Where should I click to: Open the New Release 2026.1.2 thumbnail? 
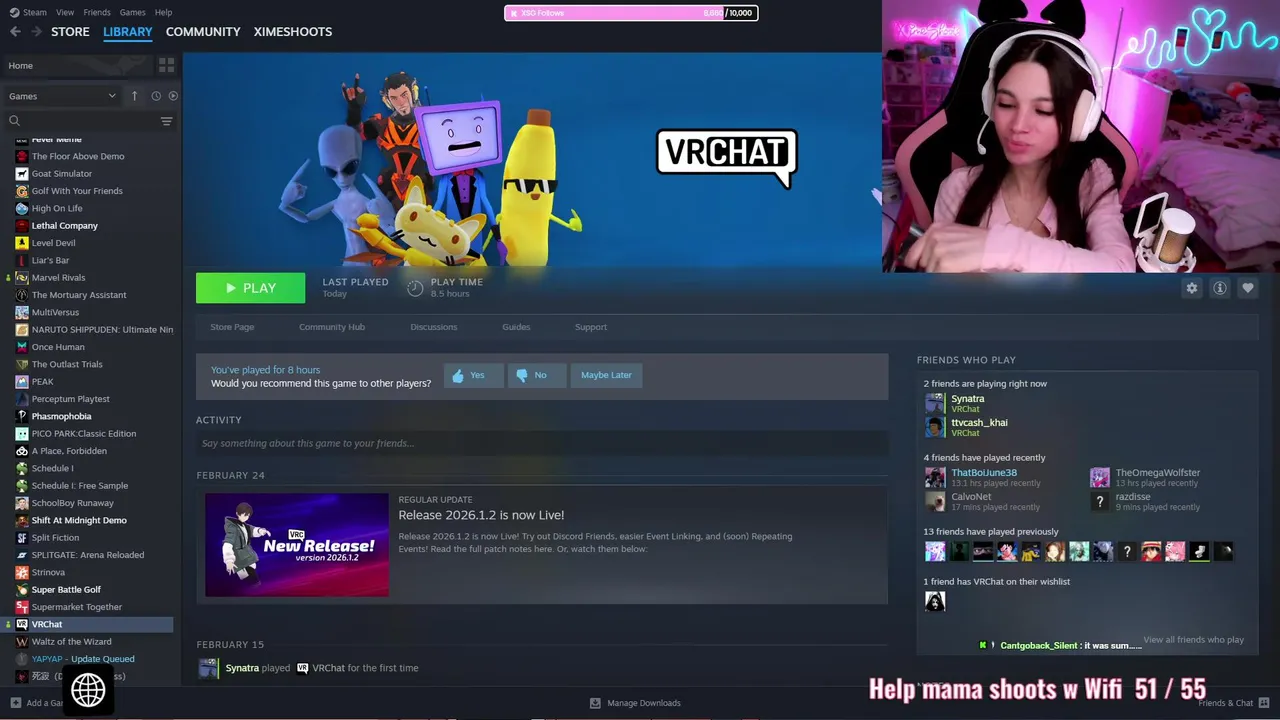pyautogui.click(x=297, y=545)
